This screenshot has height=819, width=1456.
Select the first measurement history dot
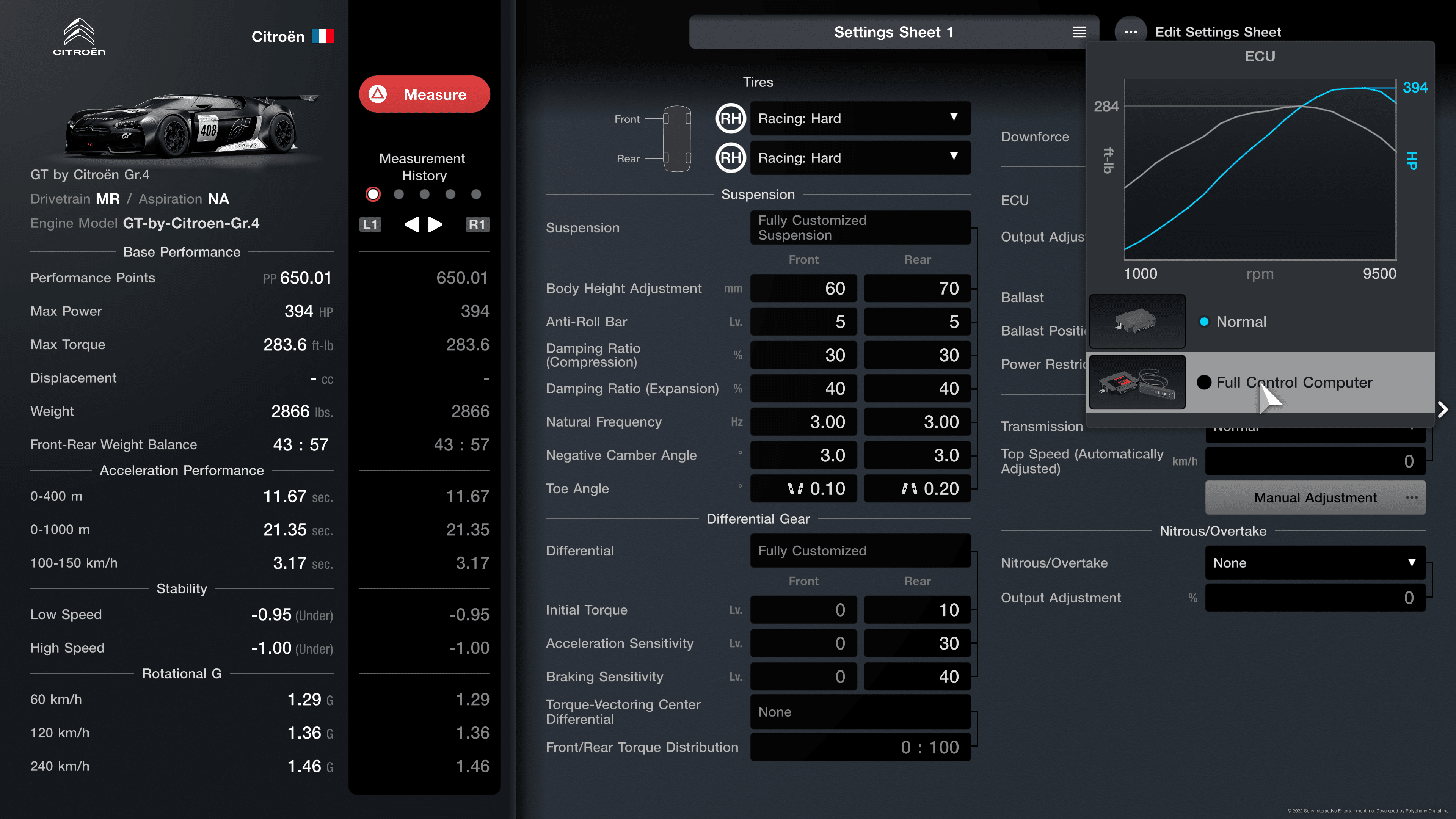(373, 195)
